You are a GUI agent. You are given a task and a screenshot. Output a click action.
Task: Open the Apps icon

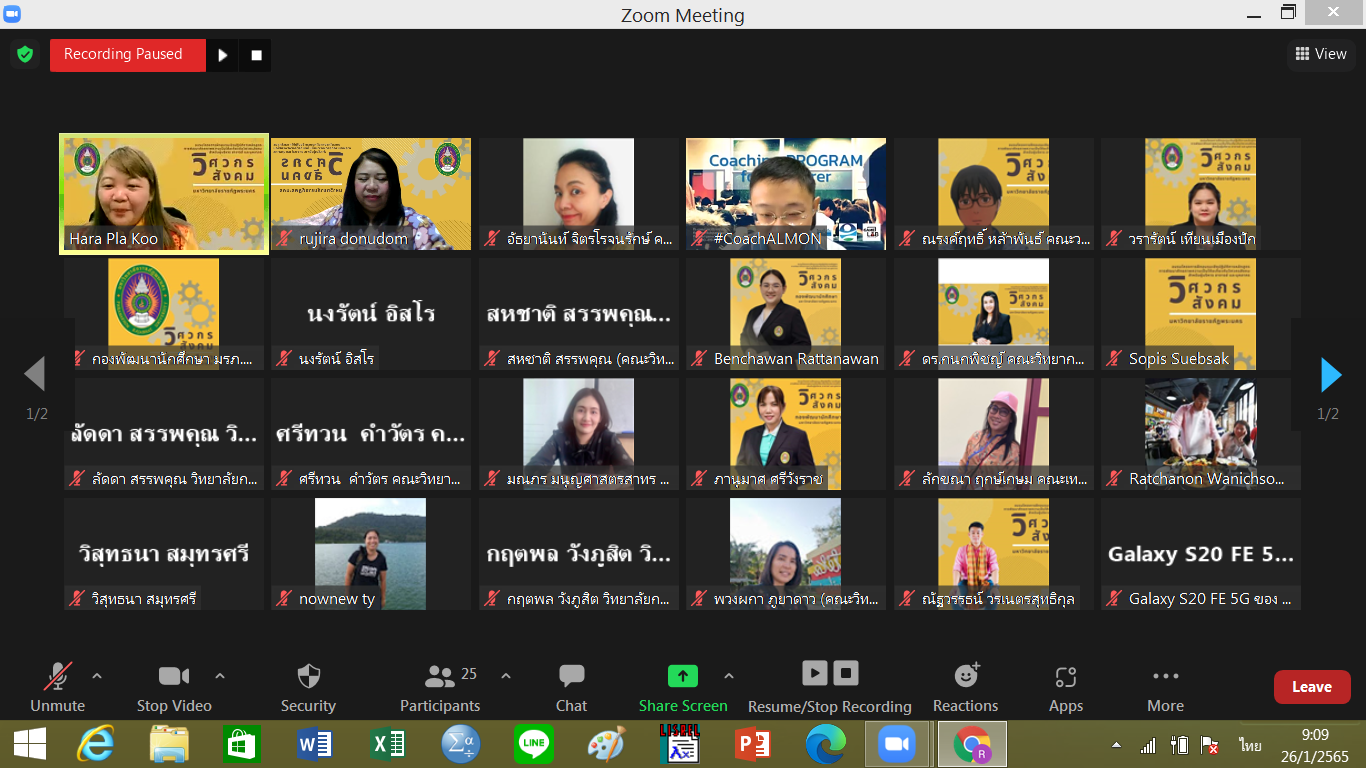click(x=1065, y=677)
